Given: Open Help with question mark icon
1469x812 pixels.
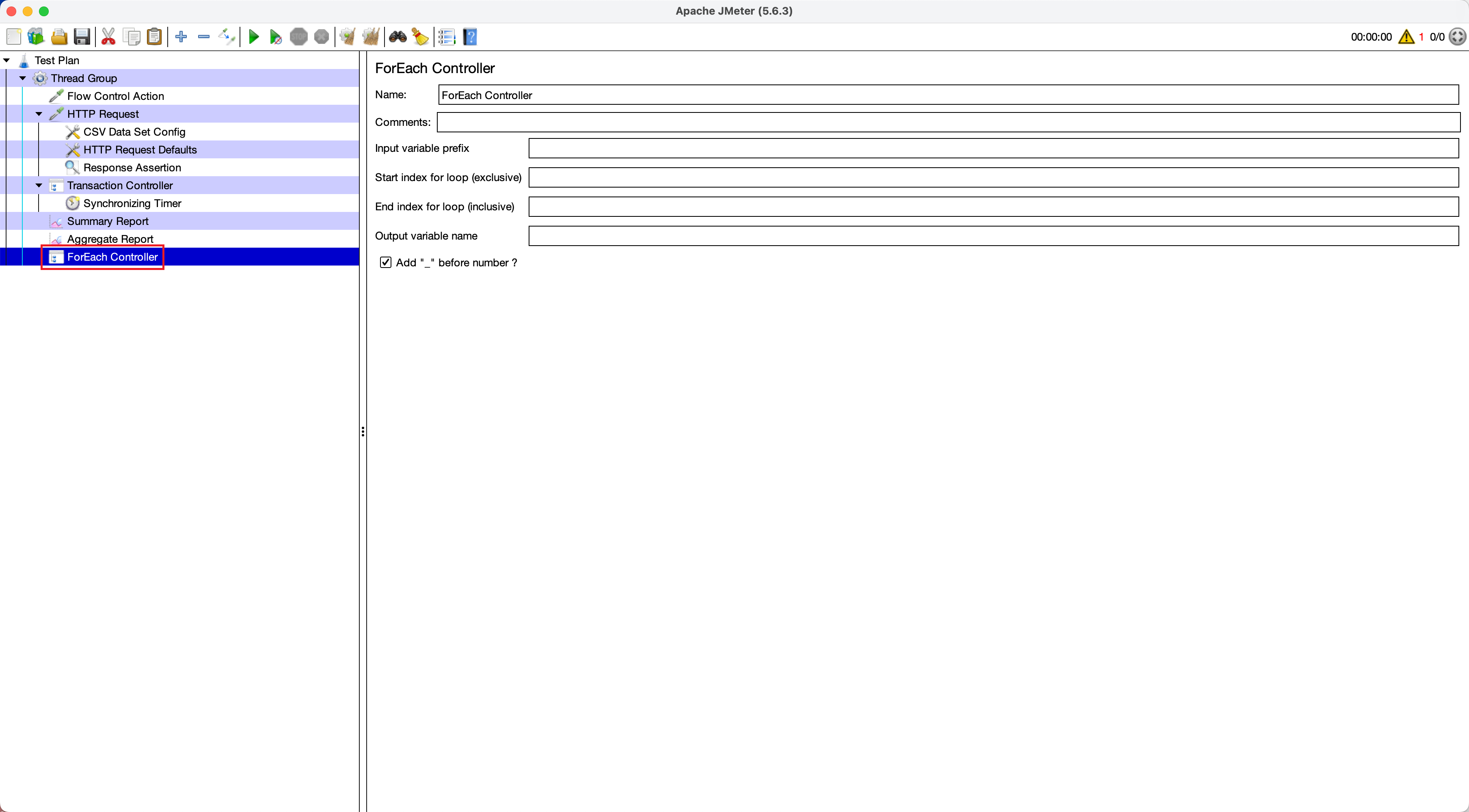Looking at the screenshot, I should coord(470,37).
